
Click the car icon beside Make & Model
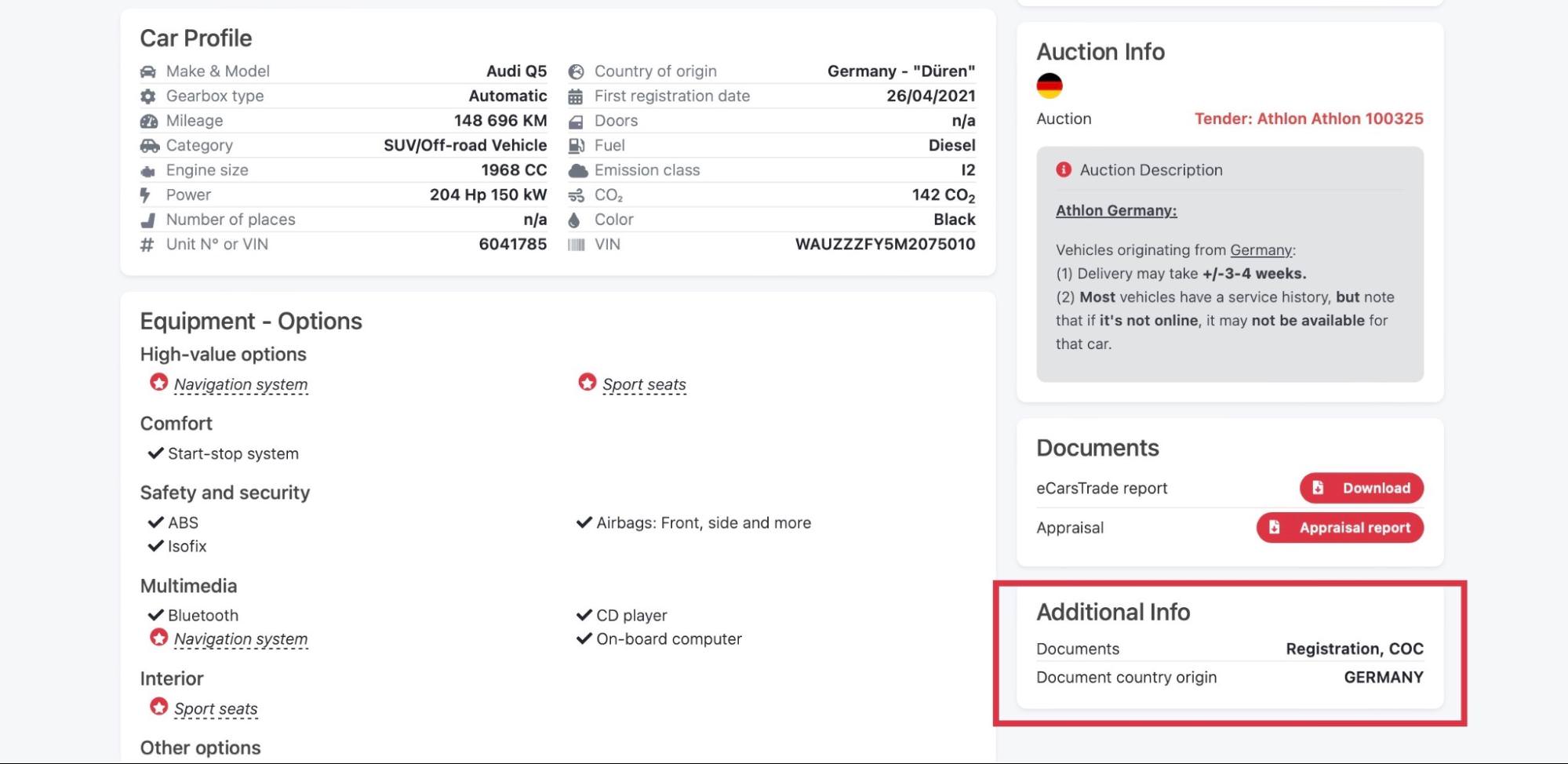coord(147,72)
